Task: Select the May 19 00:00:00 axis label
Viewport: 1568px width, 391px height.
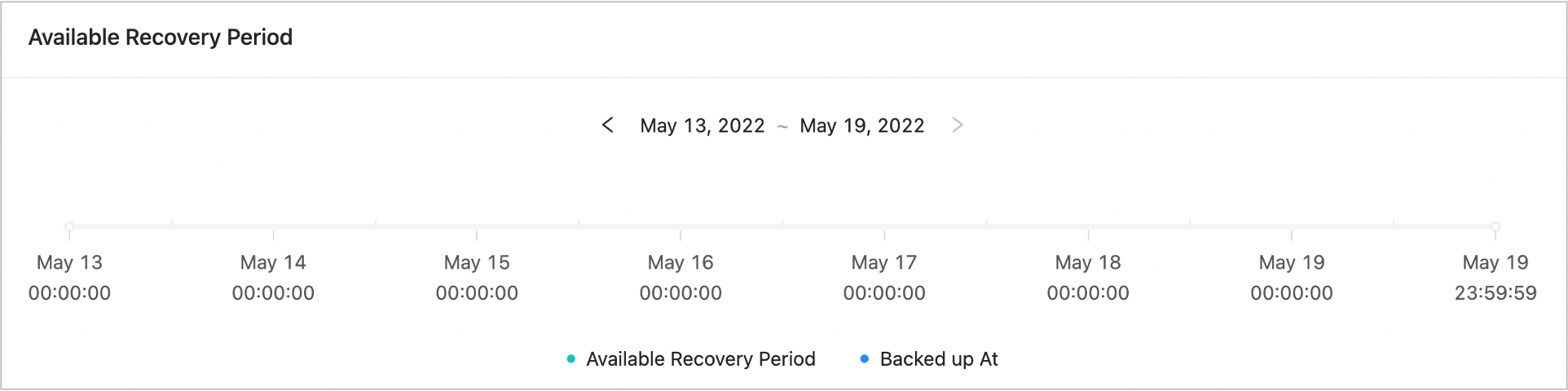Action: coord(1292,277)
